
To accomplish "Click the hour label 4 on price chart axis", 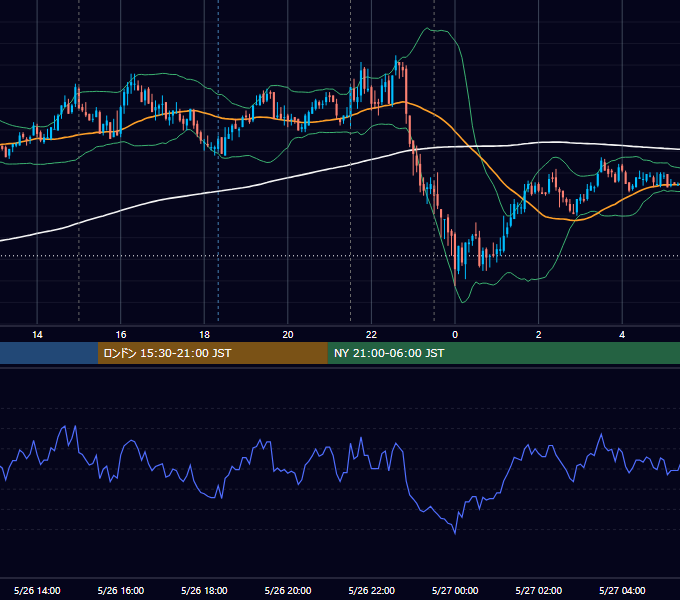I will 622,335.
